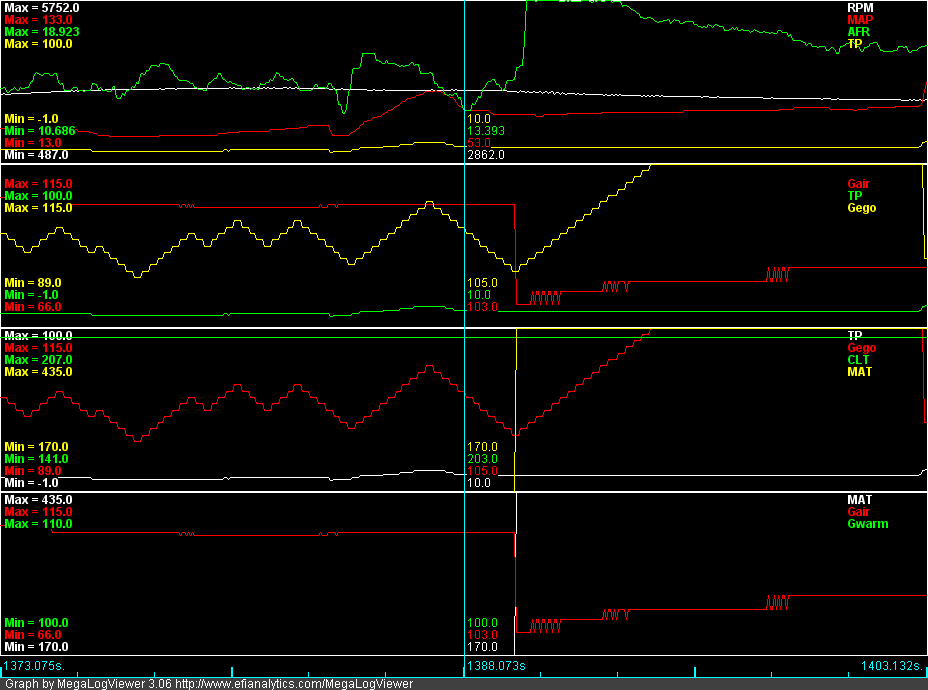Click the start time '1373.075s.'
Viewport: 928px width, 690px height.
[x=34, y=666]
